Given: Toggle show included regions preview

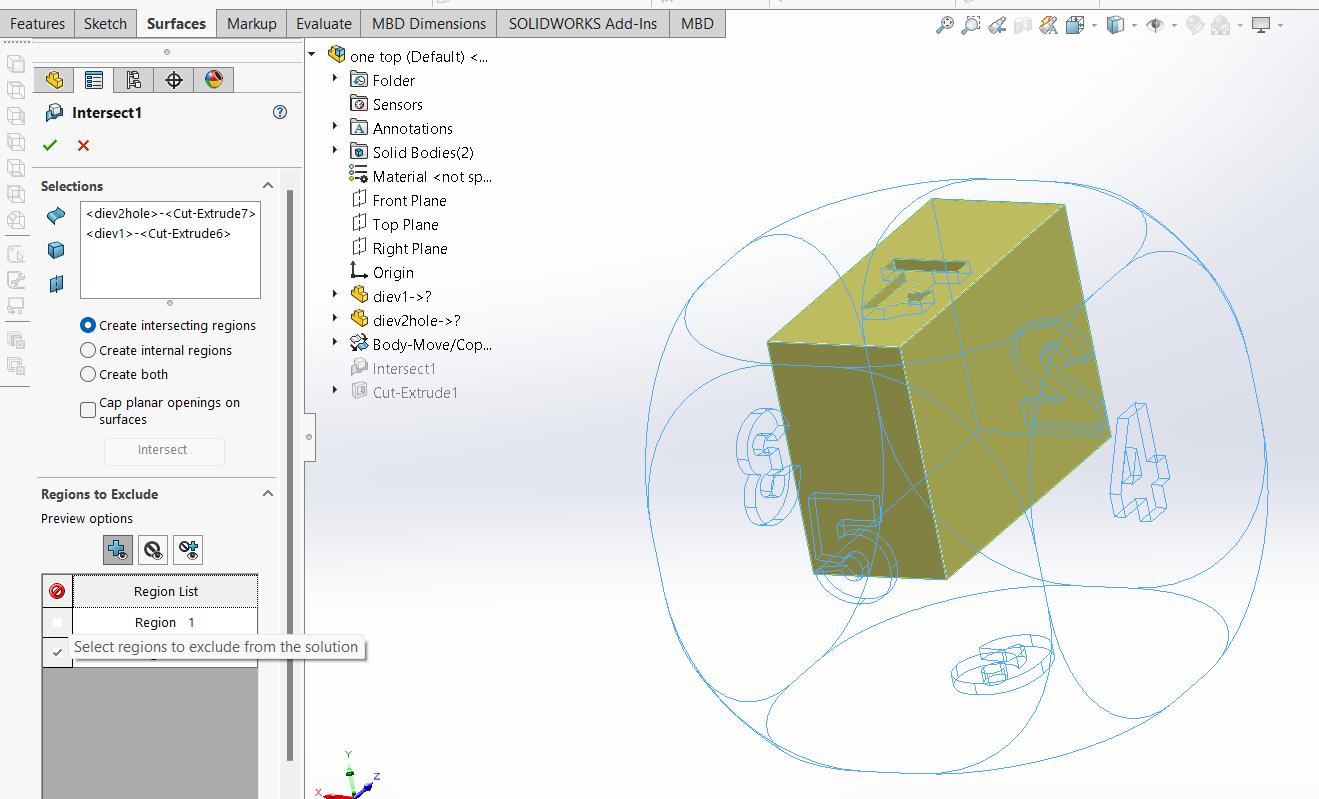Looking at the screenshot, I should [118, 550].
